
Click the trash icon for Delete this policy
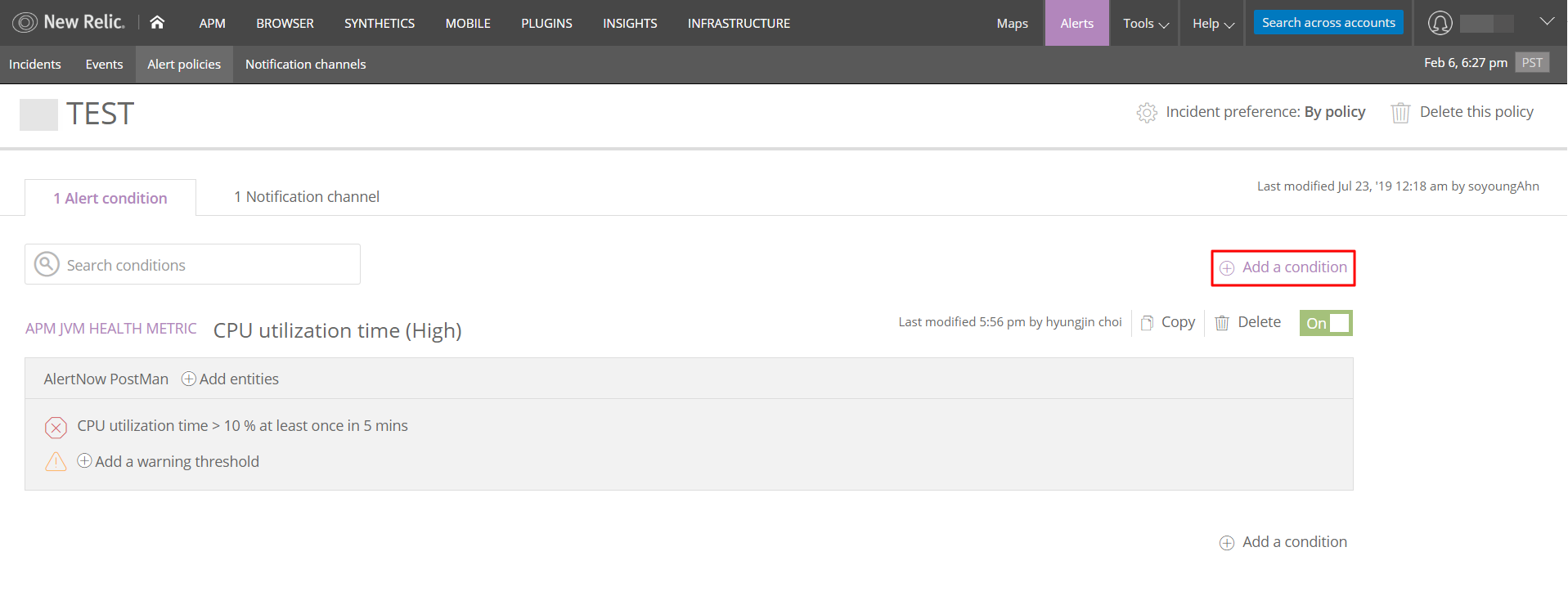(x=1400, y=113)
